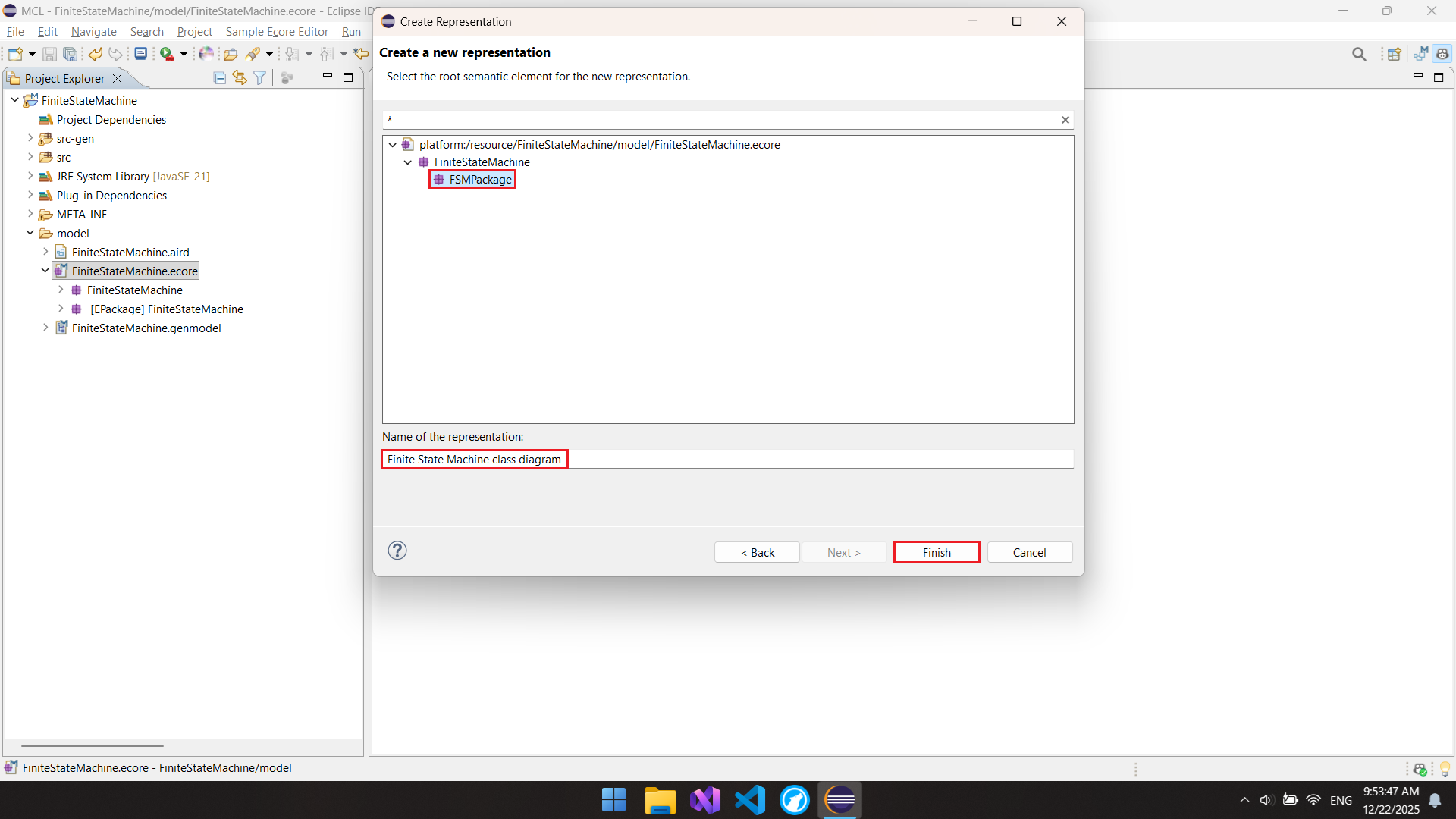The image size is (1456, 819).
Task: Collapse the platform:/resource ecore root node
Action: coord(393,145)
